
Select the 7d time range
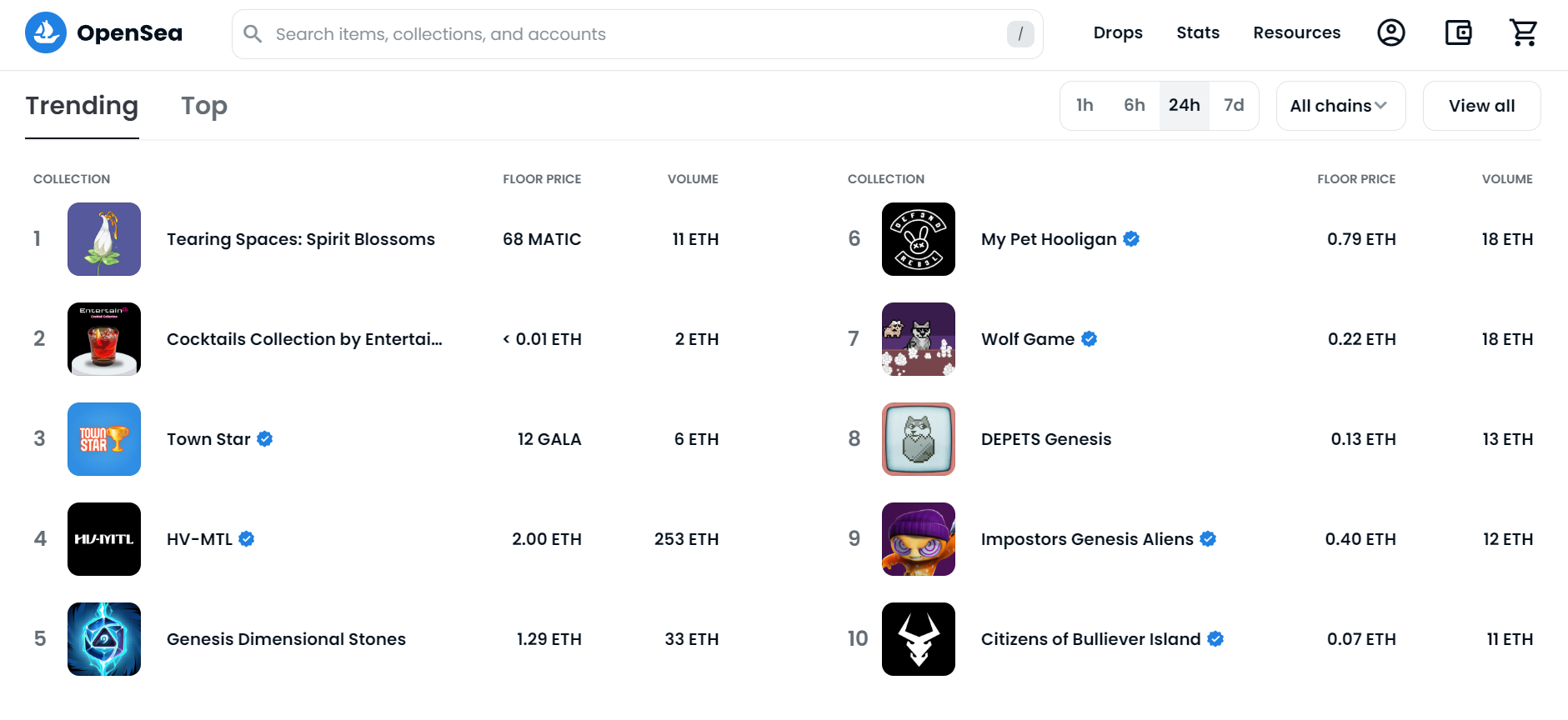tap(1234, 106)
